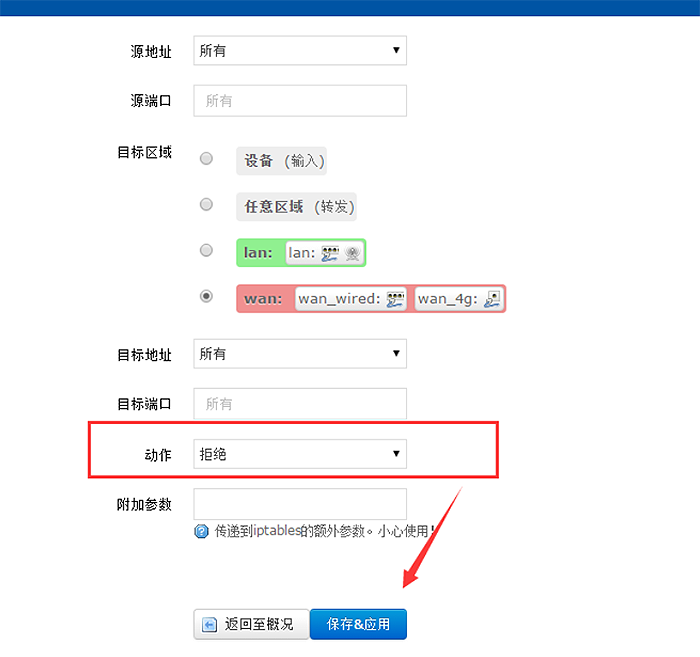Click the green lan zone badge
This screenshot has height=657, width=700.
click(x=258, y=253)
